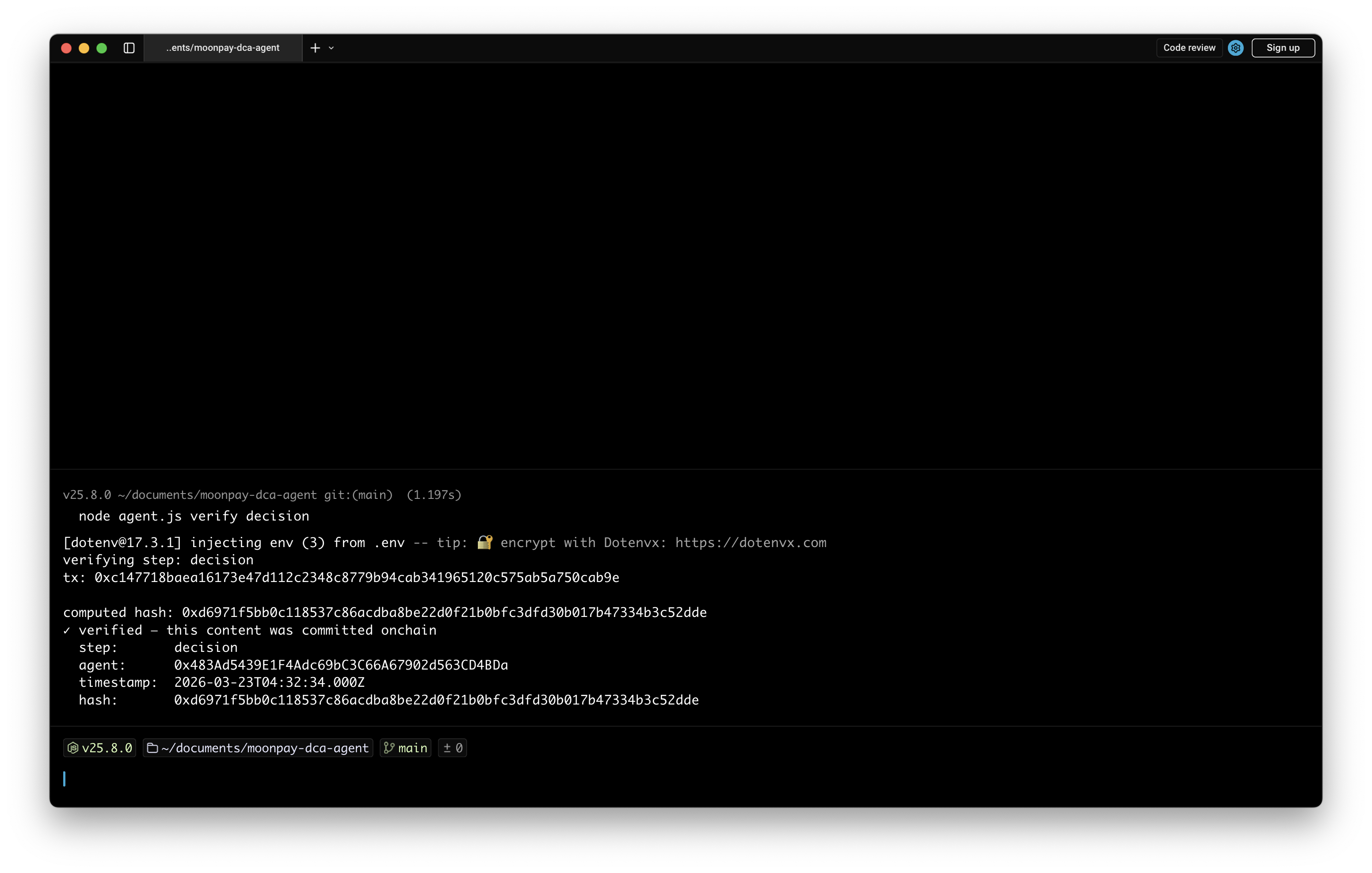Click the '[dotenv@17.3.1] injecting env' line
1372x873 pixels.
[444, 542]
